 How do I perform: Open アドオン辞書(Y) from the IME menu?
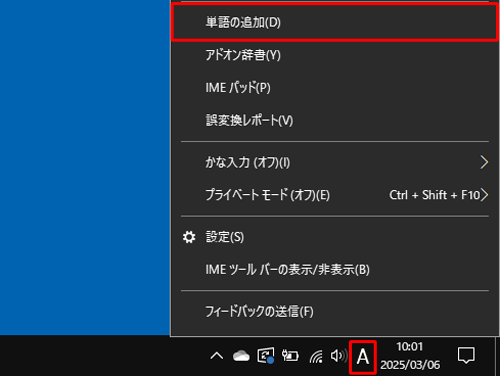tap(335, 55)
